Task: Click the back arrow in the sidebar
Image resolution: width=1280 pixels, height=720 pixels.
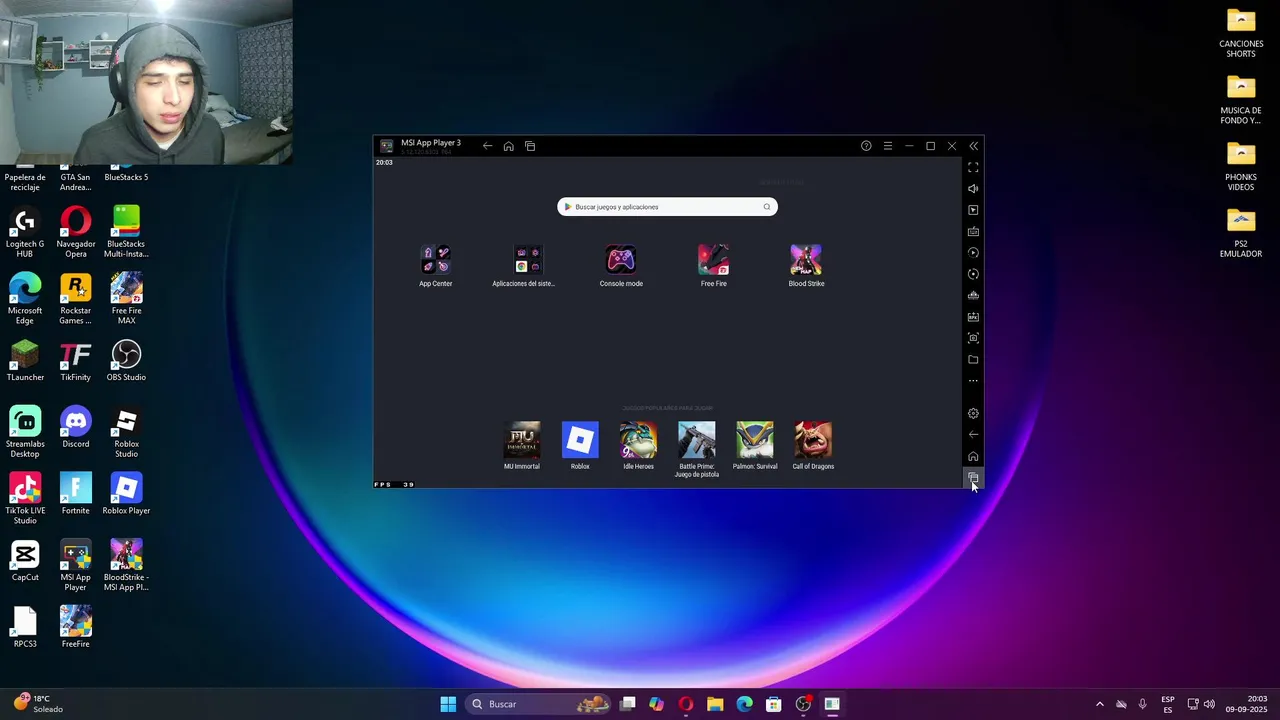Action: coord(973,435)
